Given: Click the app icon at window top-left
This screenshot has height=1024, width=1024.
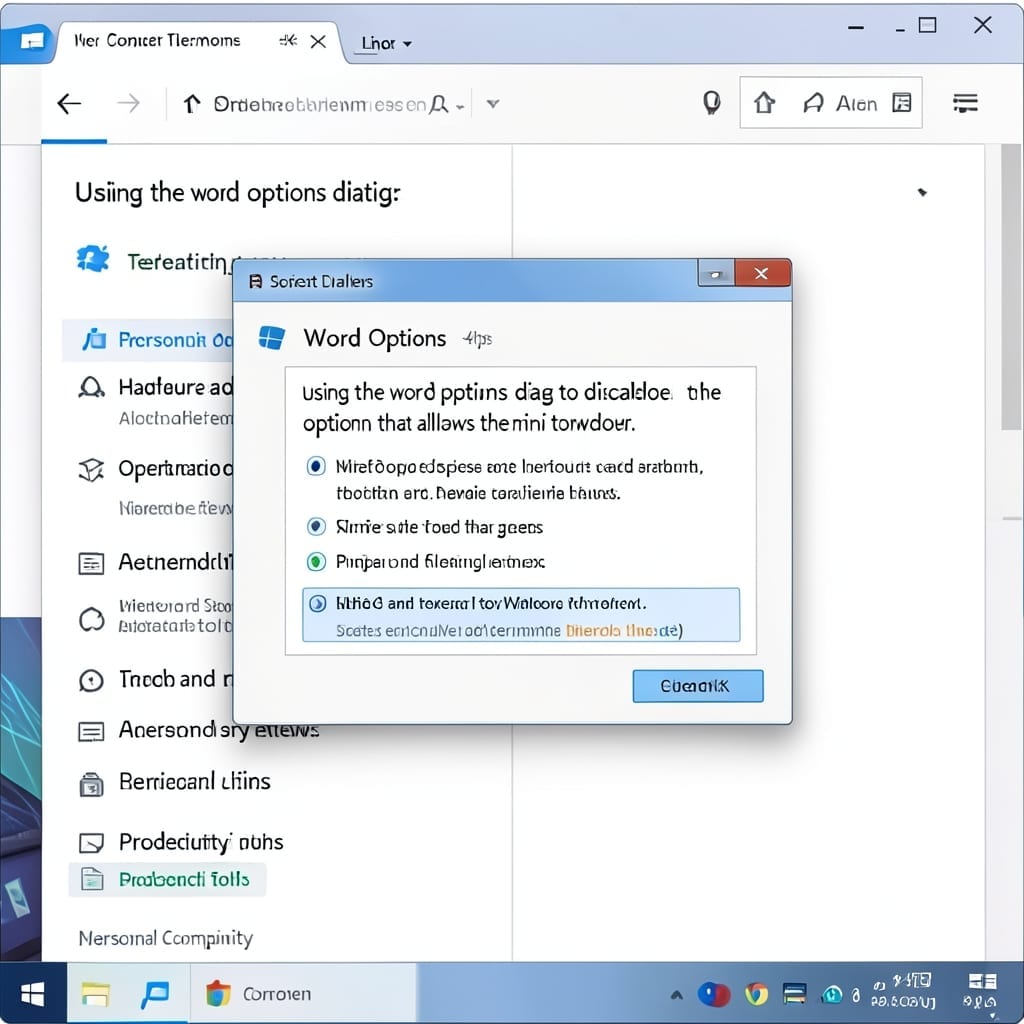Looking at the screenshot, I should point(31,42).
